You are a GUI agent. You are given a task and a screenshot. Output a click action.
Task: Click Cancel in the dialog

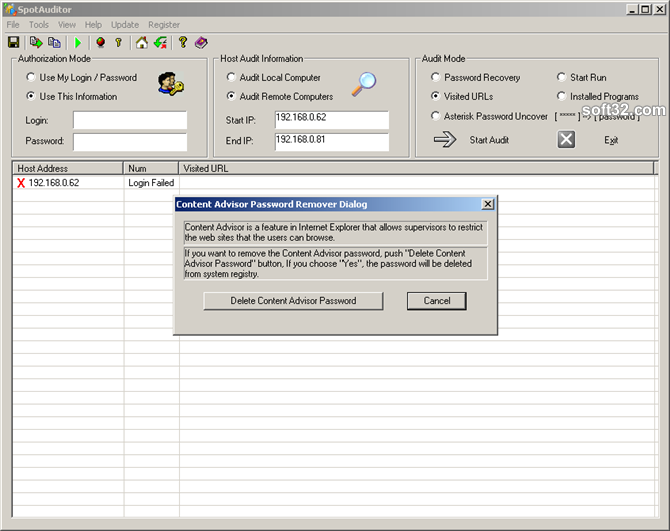pos(437,301)
